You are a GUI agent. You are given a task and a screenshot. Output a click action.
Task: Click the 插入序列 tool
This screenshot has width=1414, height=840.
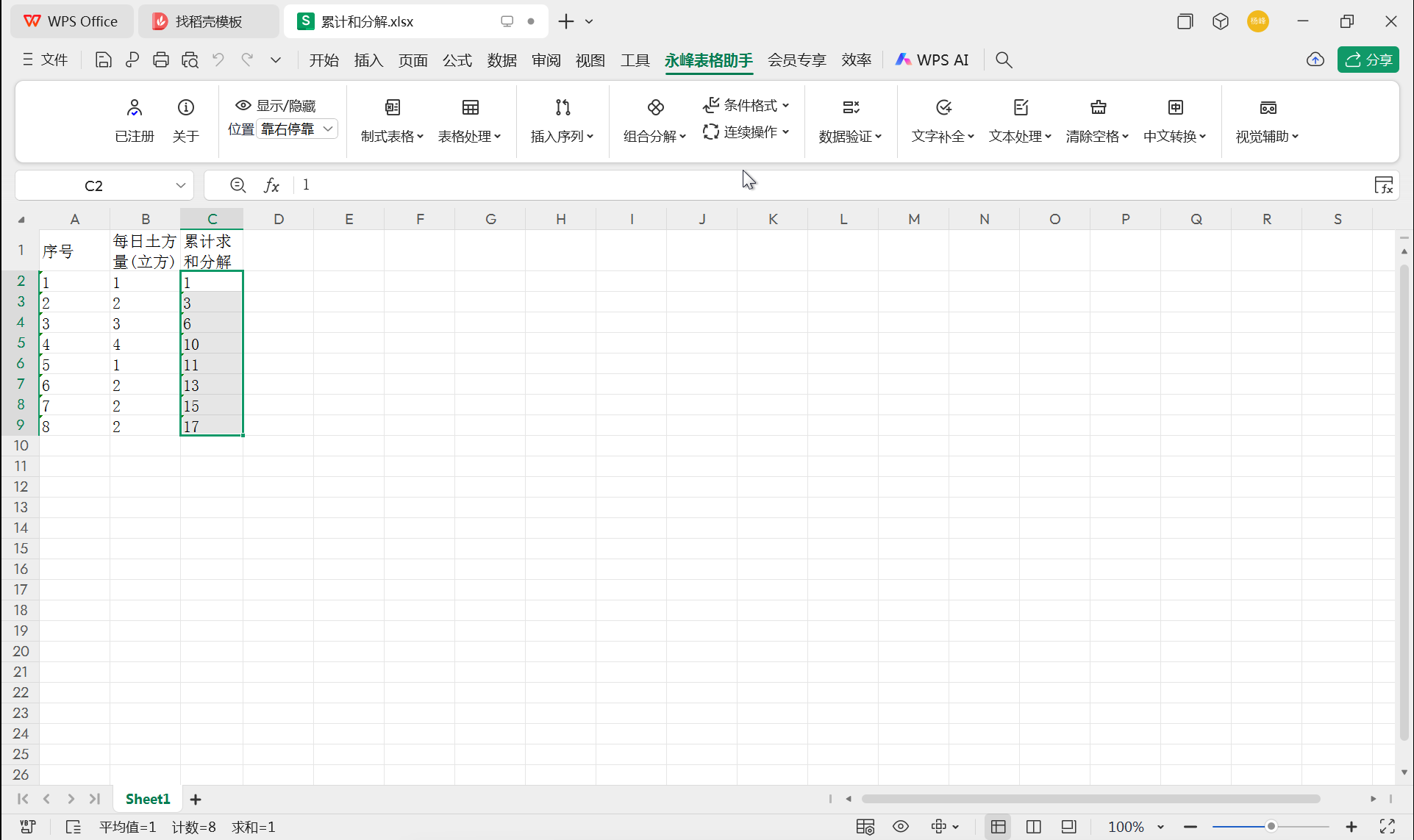tap(562, 120)
